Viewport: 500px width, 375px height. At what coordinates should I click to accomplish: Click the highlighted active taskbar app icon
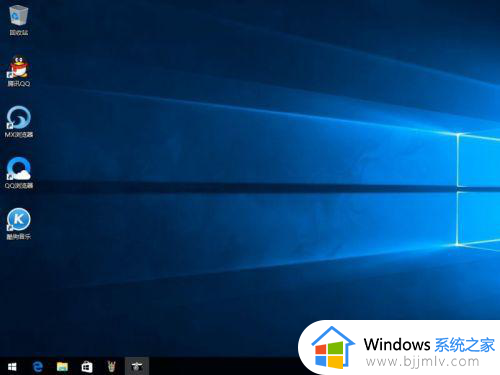137,366
